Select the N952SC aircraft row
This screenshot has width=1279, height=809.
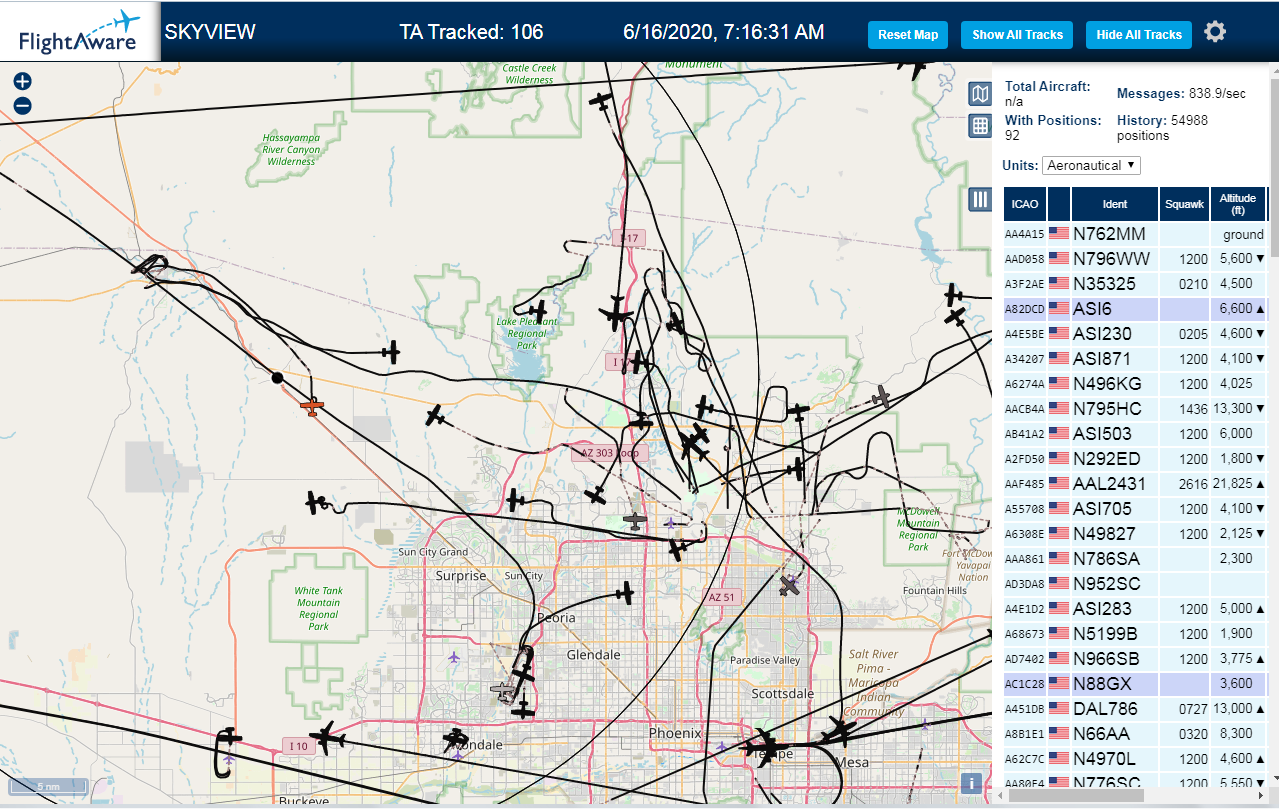[x=1136, y=584]
